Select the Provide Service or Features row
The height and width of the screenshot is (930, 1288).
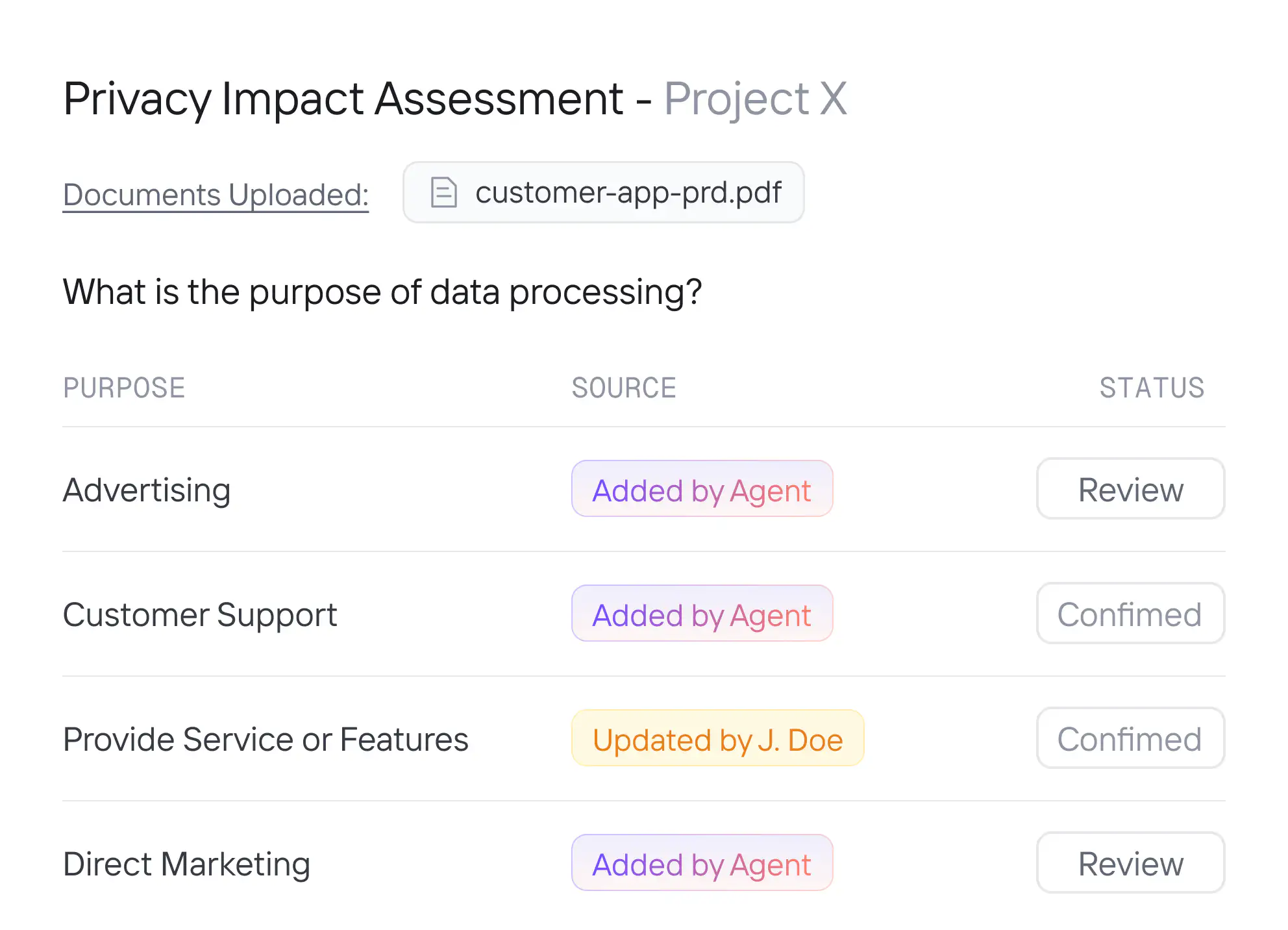point(266,739)
